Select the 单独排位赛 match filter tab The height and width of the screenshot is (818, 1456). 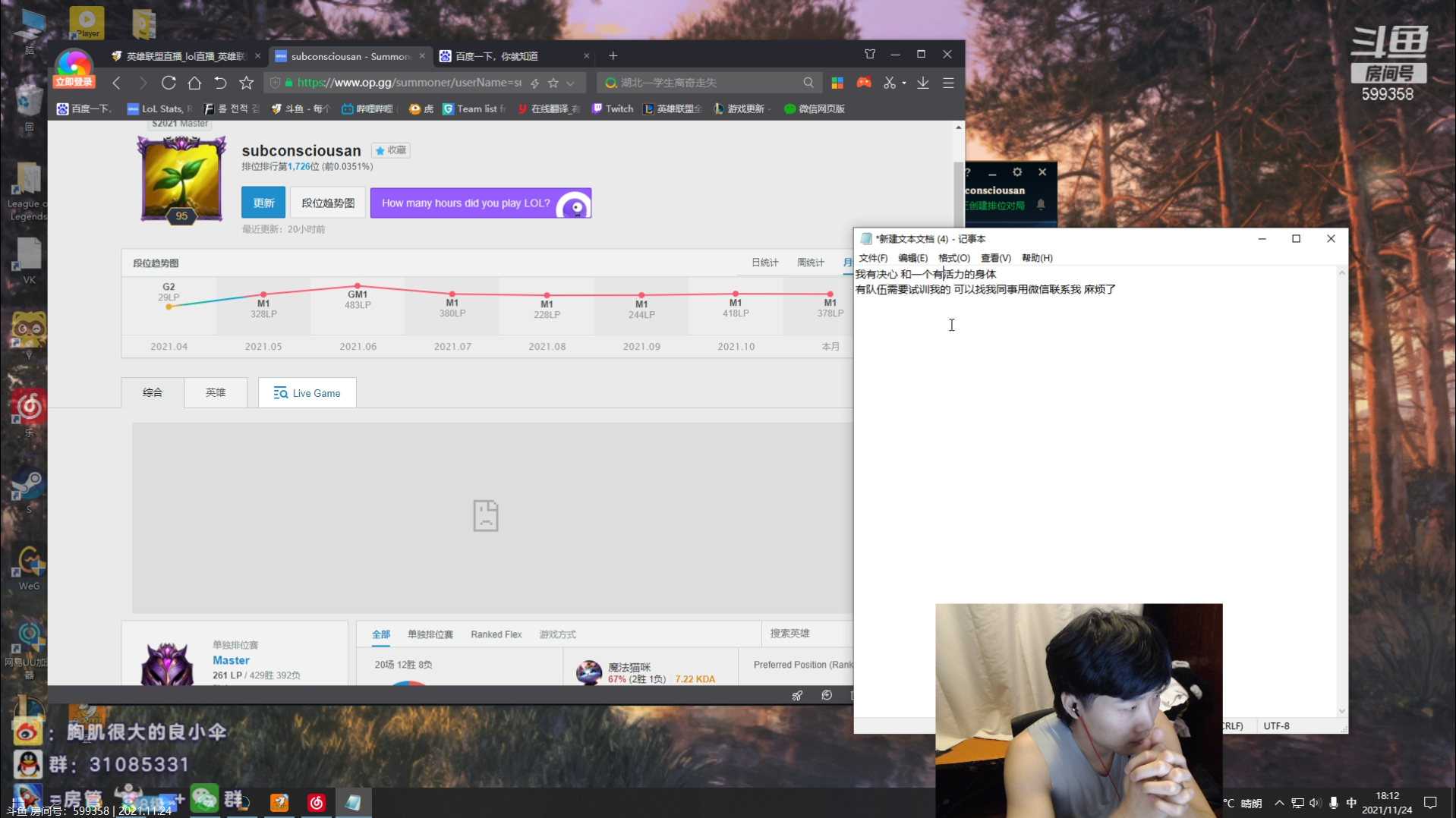point(430,634)
